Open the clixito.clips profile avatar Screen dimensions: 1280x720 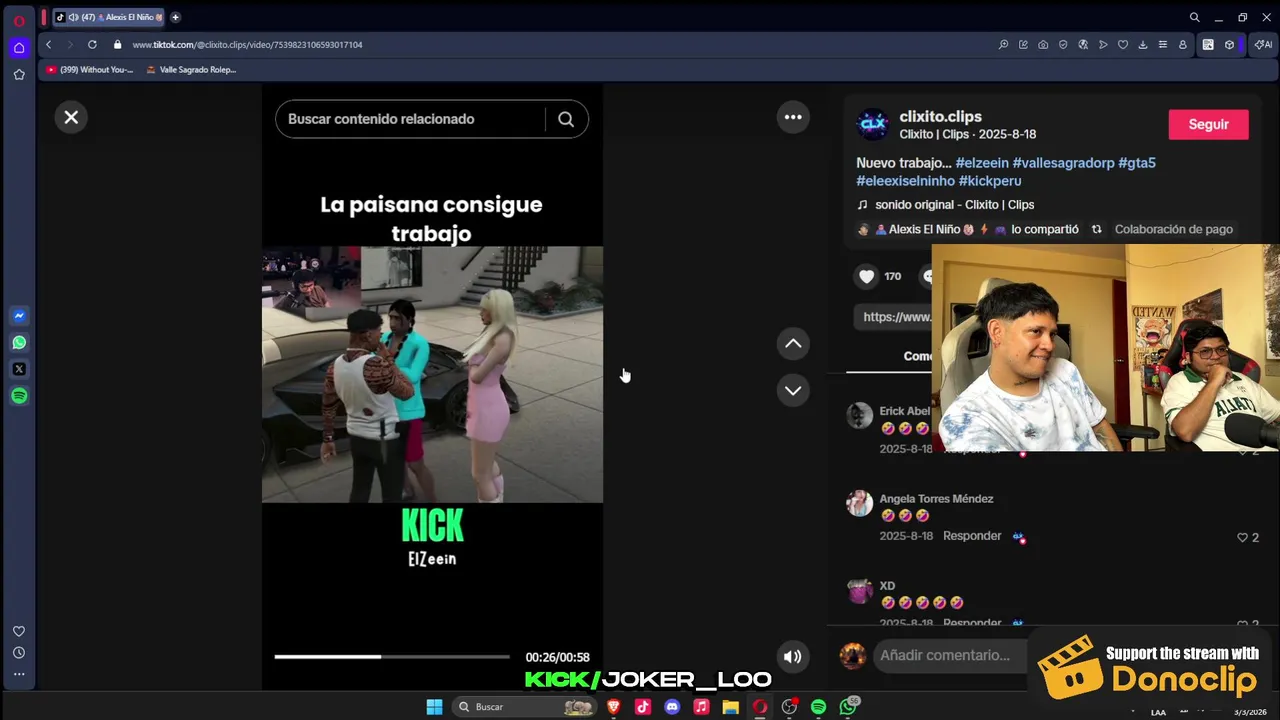tap(873, 124)
